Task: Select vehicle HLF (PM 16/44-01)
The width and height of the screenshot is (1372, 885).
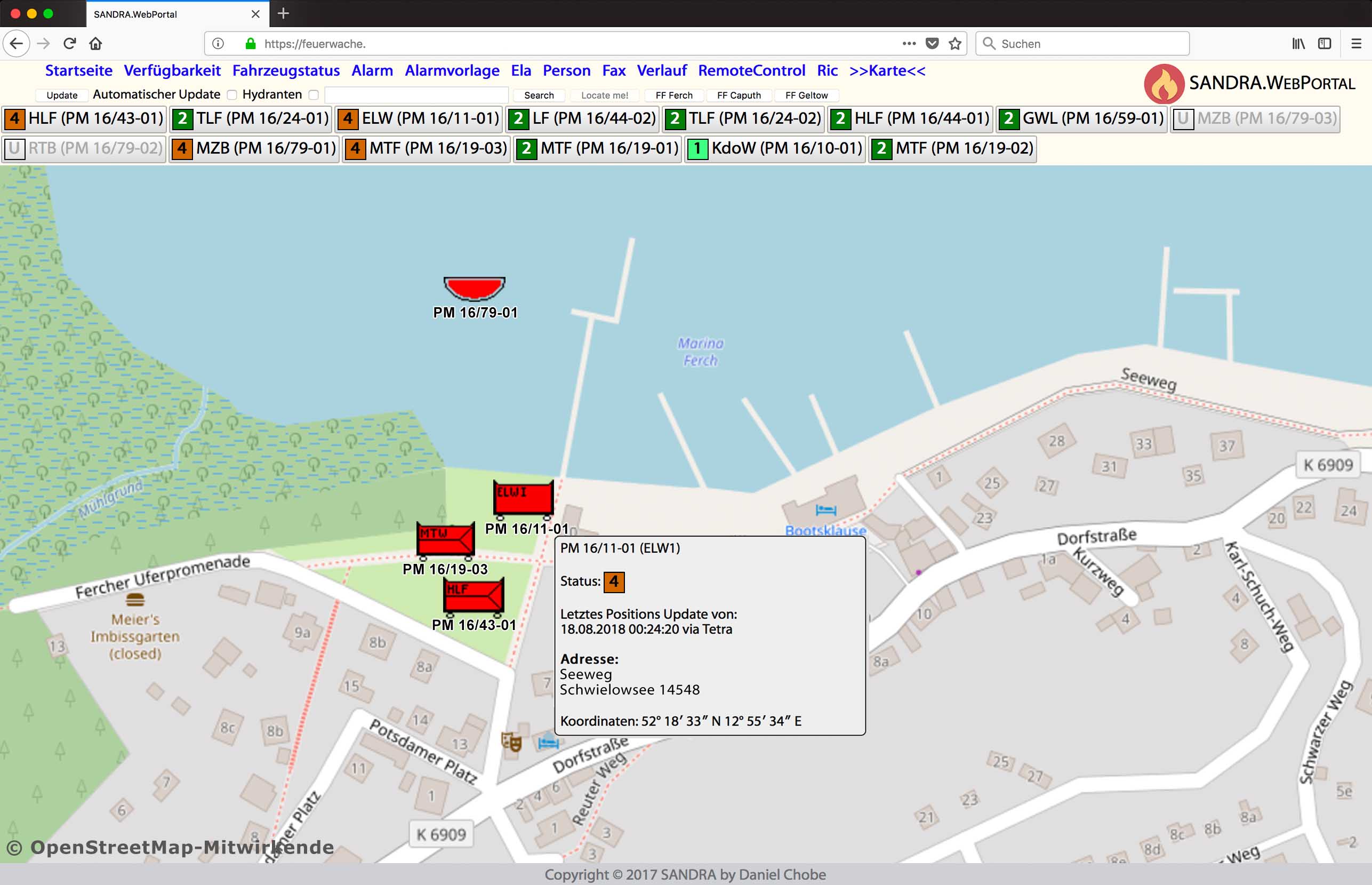Action: click(x=910, y=118)
